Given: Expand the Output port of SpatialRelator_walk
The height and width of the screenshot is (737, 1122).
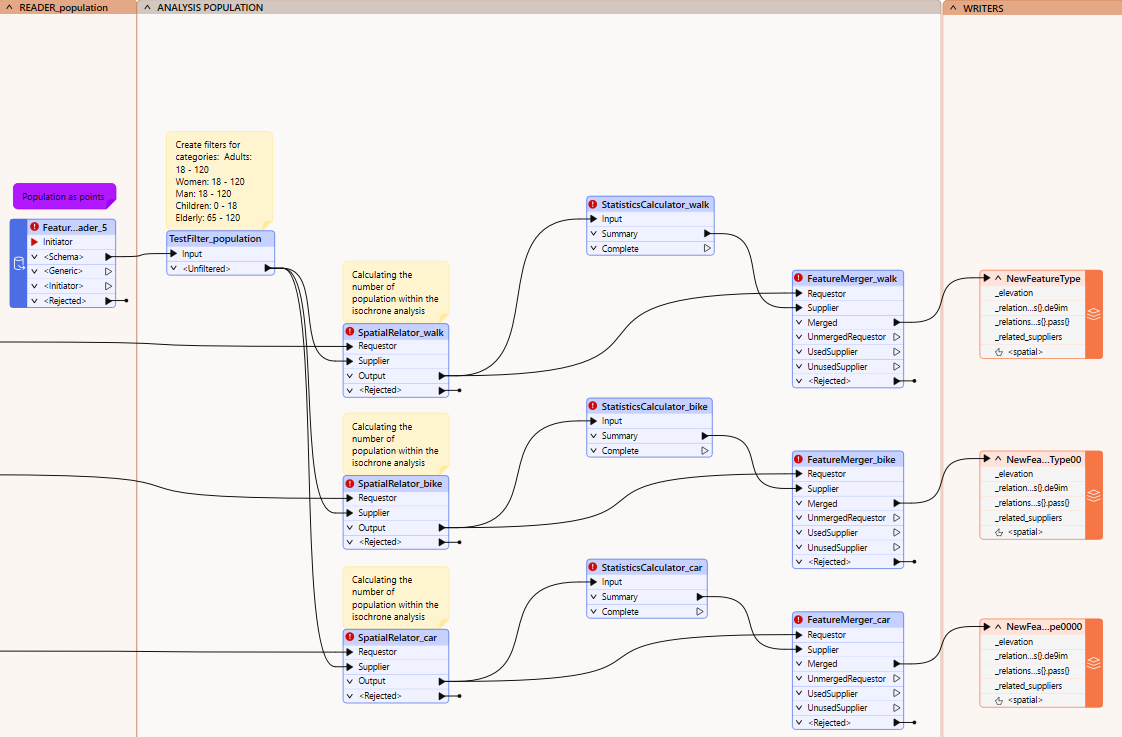Looking at the screenshot, I should pyautogui.click(x=350, y=376).
